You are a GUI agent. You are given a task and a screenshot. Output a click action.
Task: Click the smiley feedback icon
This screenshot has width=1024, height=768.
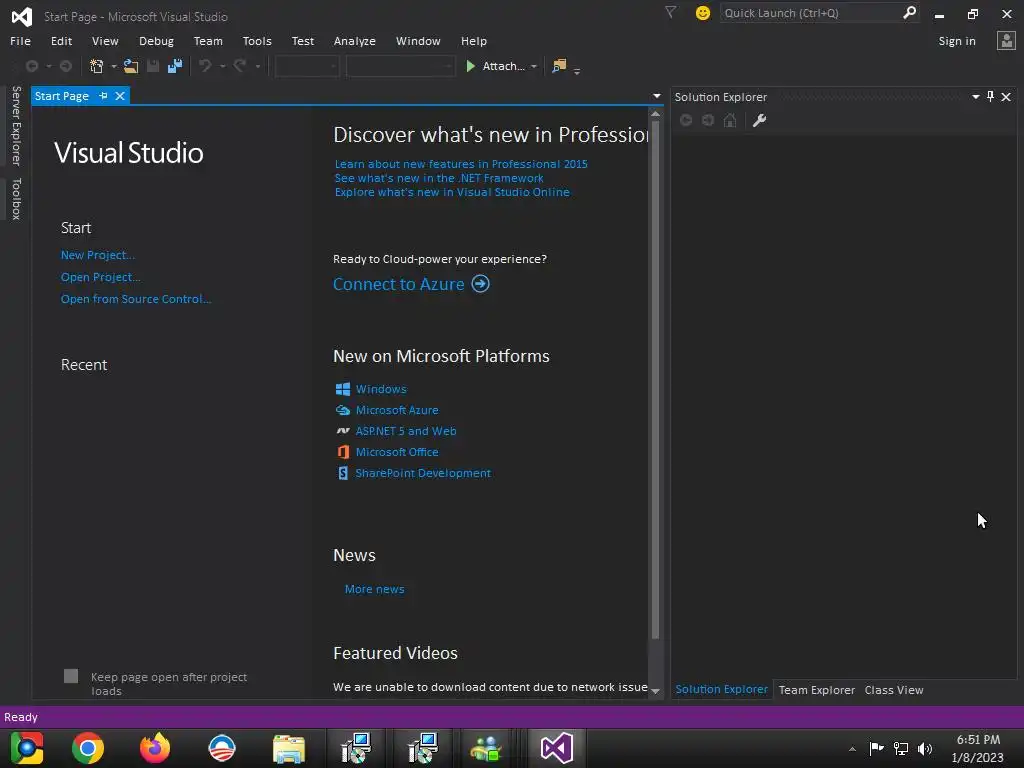point(703,13)
